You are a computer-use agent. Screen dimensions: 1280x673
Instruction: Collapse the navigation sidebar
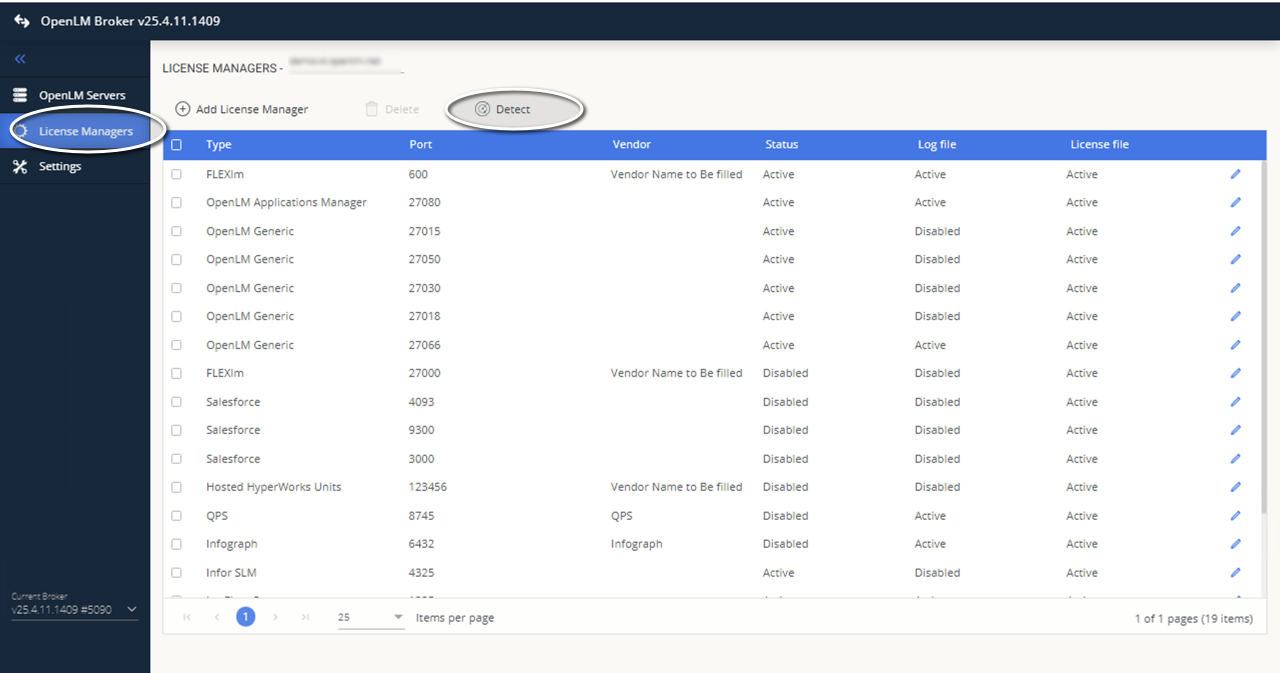[x=19, y=58]
